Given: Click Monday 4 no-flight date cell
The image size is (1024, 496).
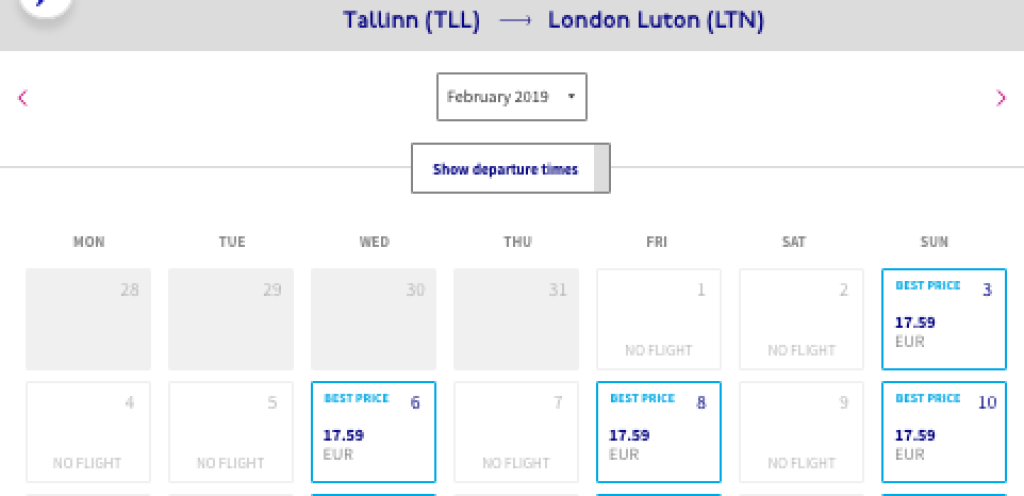Looking at the screenshot, I should tap(88, 432).
